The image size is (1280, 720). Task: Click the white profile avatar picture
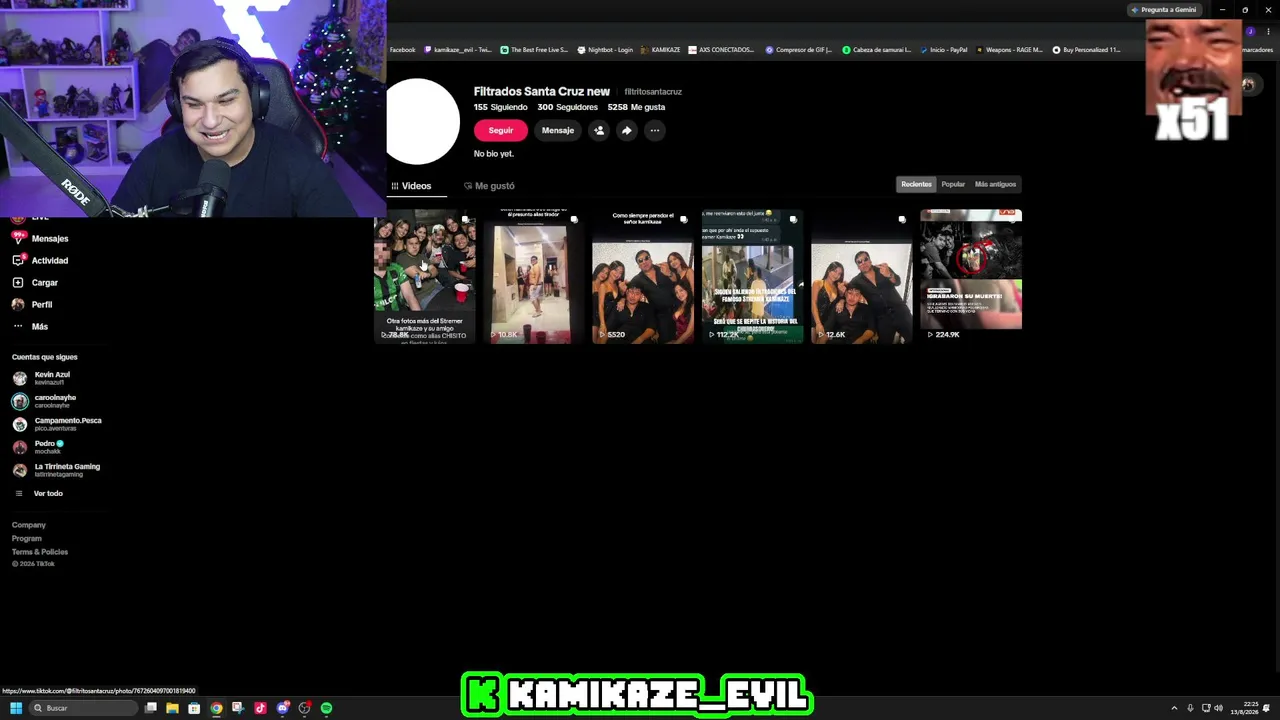click(x=423, y=121)
